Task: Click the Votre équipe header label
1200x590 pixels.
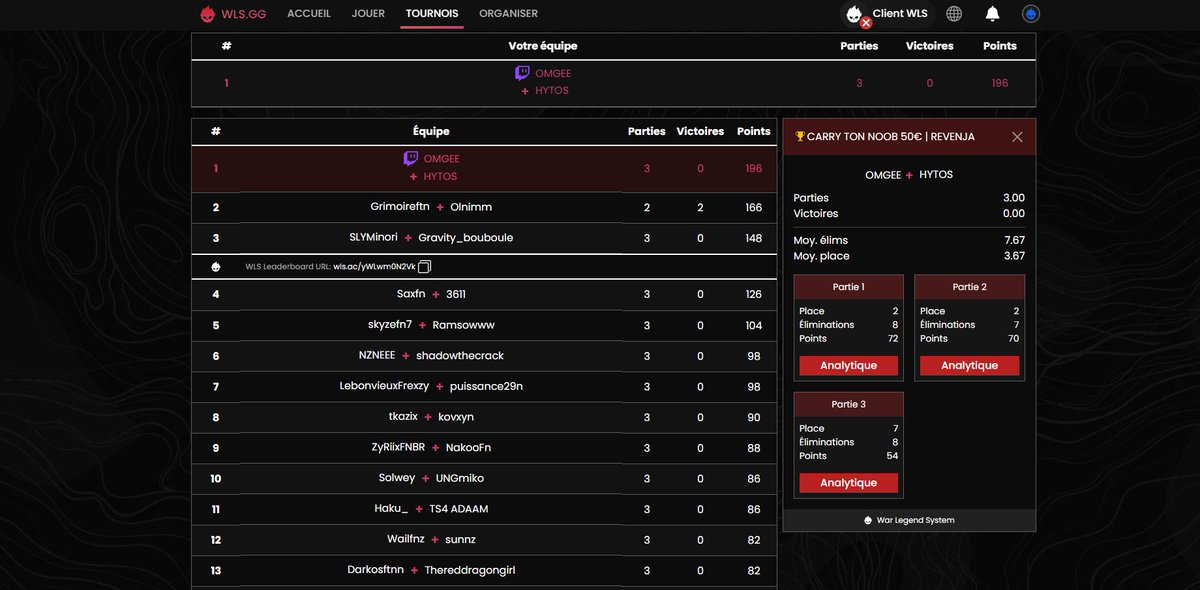Action: pyautogui.click(x=543, y=46)
